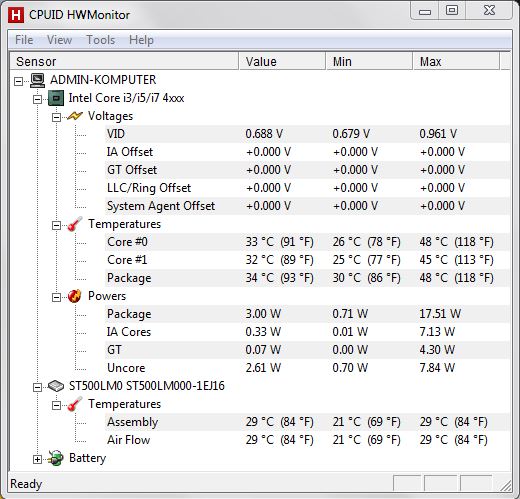Close the HWMonitor window
This screenshot has height=499, width=520.
tap(489, 11)
